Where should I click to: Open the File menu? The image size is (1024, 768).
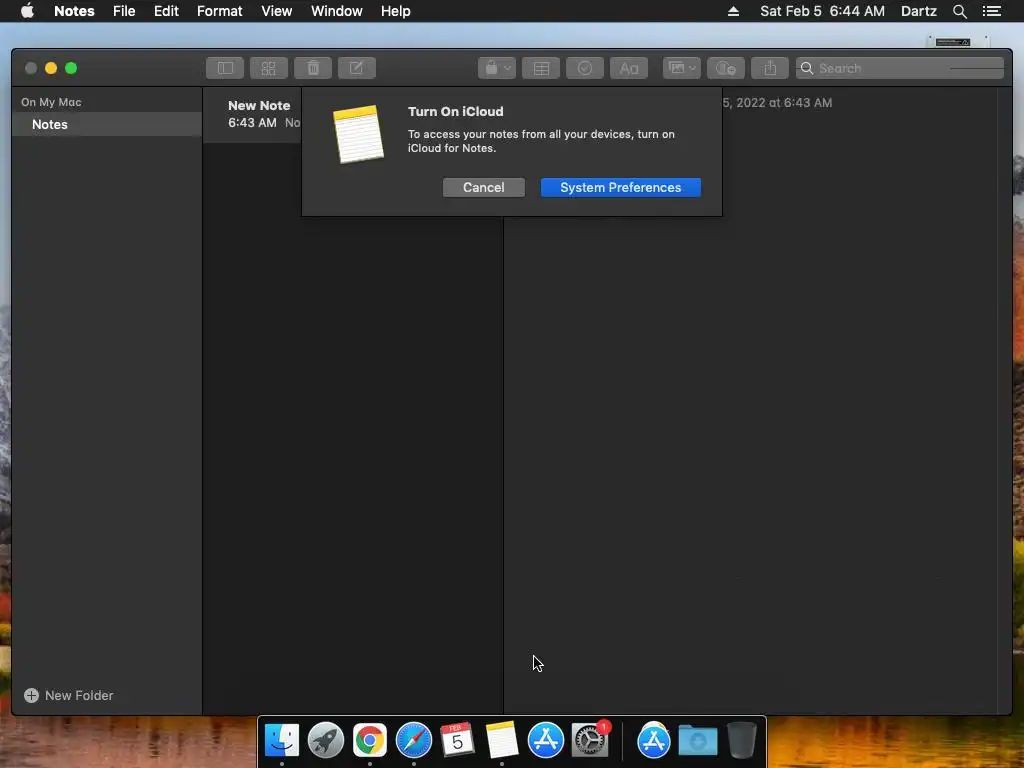123,11
